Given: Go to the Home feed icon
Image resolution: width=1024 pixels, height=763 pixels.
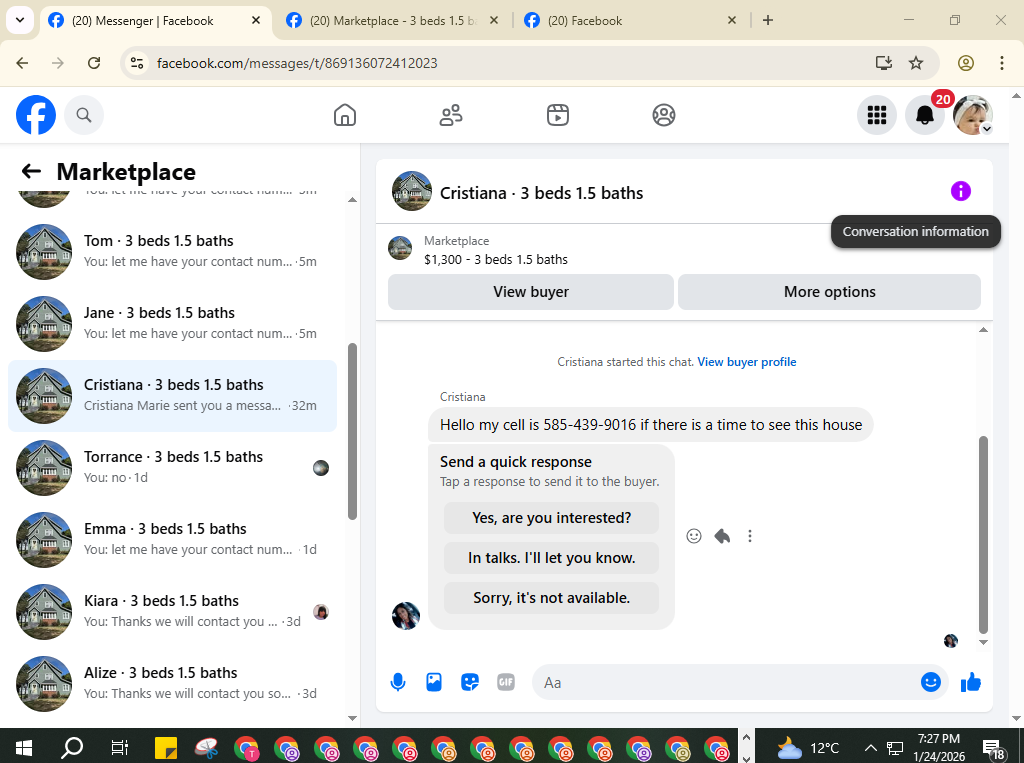Looking at the screenshot, I should coord(345,115).
